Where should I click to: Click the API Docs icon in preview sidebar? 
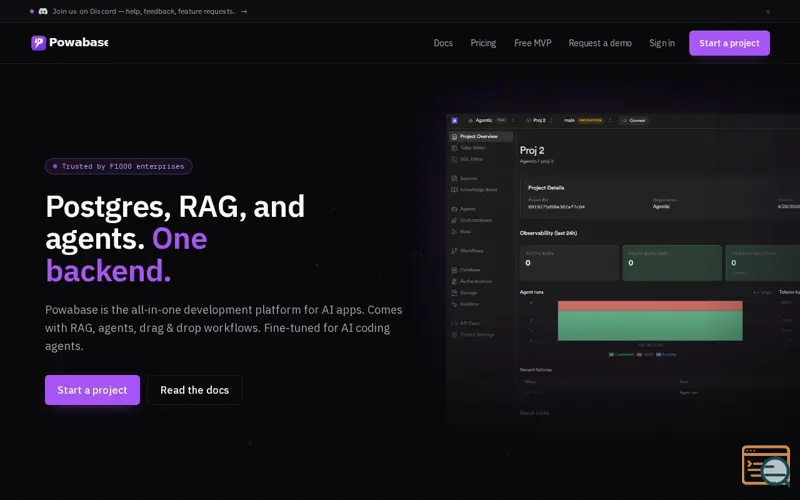tap(454, 323)
